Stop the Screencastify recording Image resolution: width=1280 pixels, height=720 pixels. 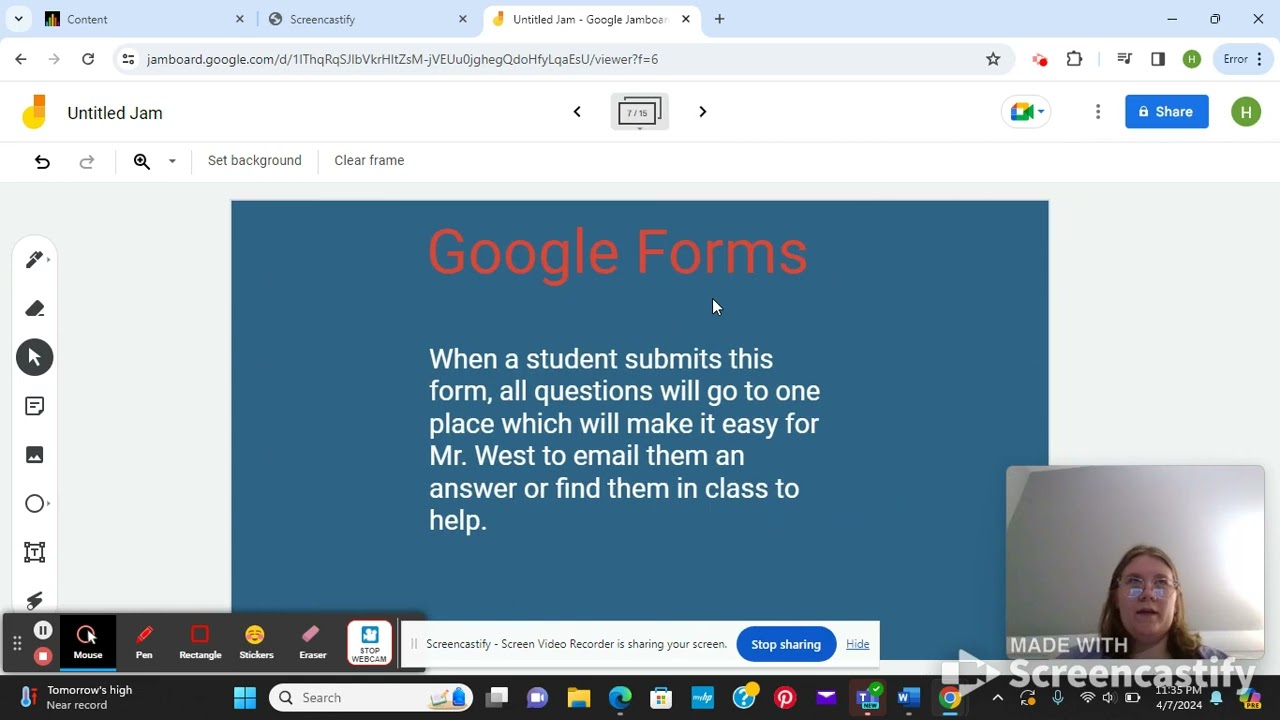pyautogui.click(x=43, y=656)
